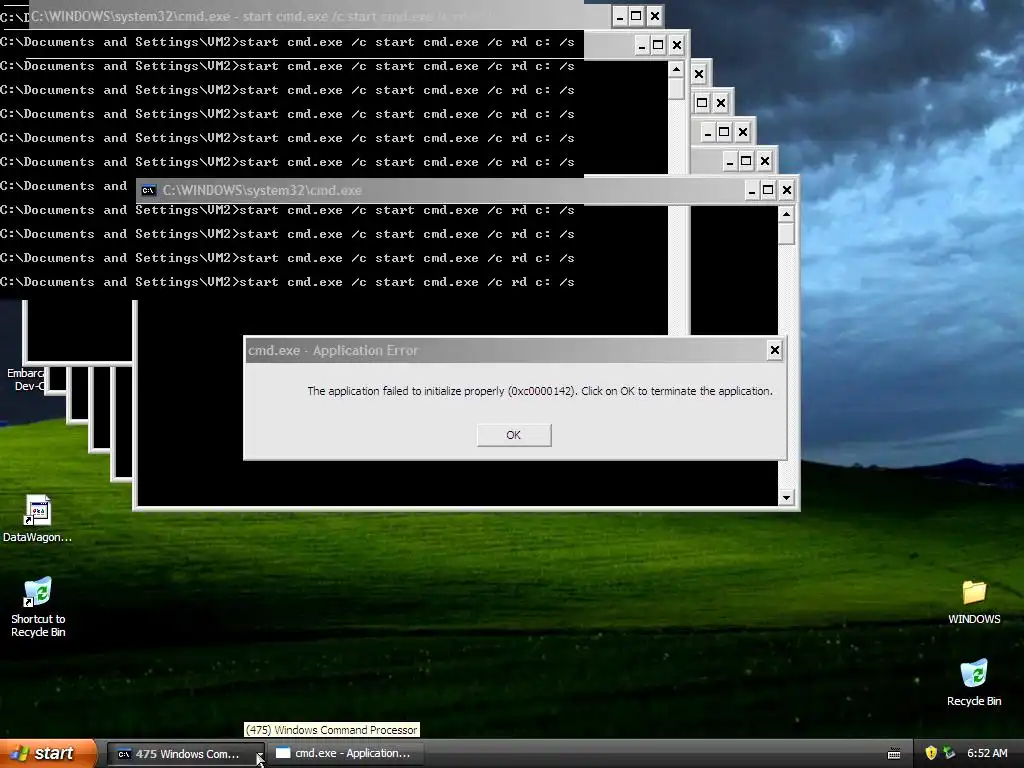The width and height of the screenshot is (1024, 768).
Task: Switch to cmd.exe - Application taskbar button
Action: tap(345, 754)
